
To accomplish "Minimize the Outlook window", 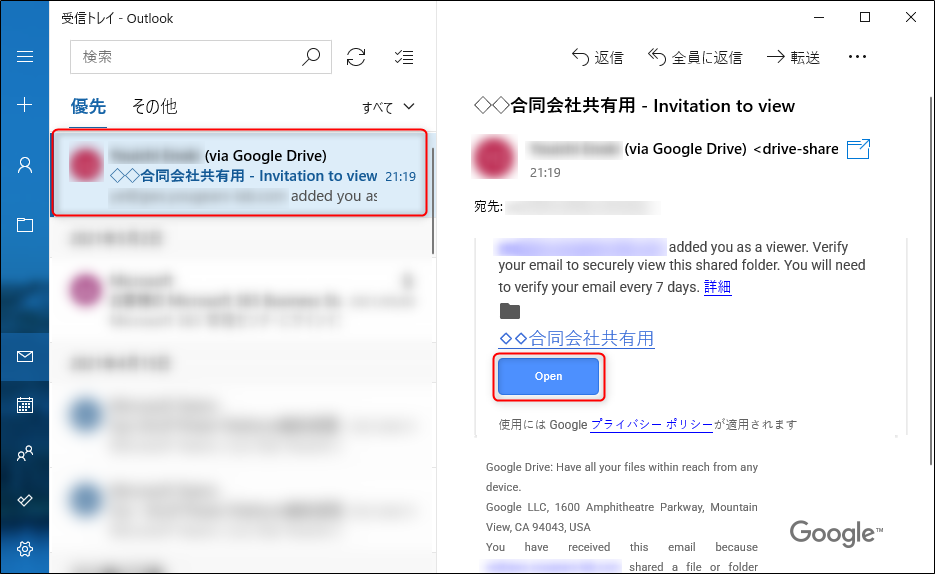I will 819,17.
